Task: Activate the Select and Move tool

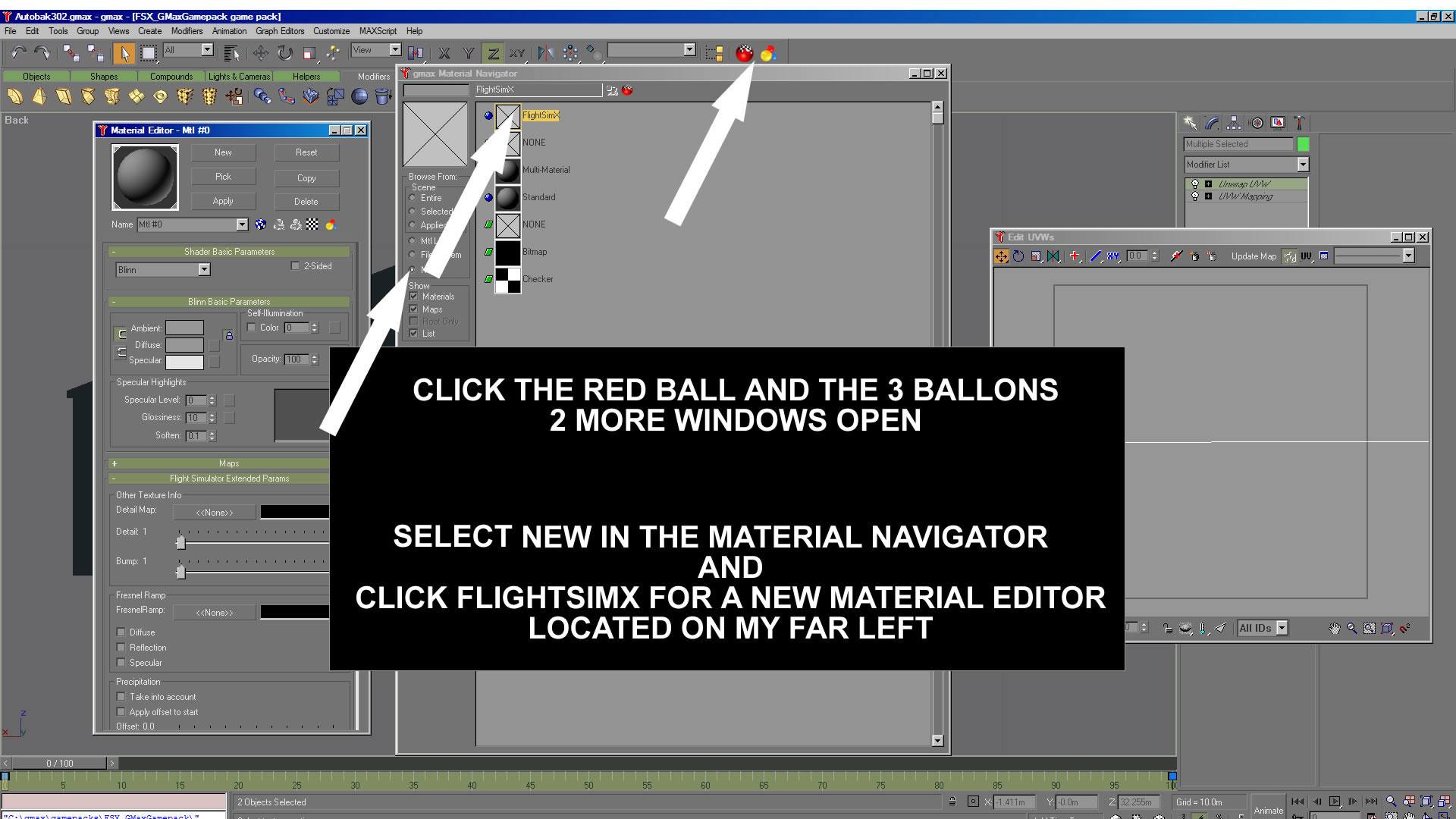Action: click(260, 52)
